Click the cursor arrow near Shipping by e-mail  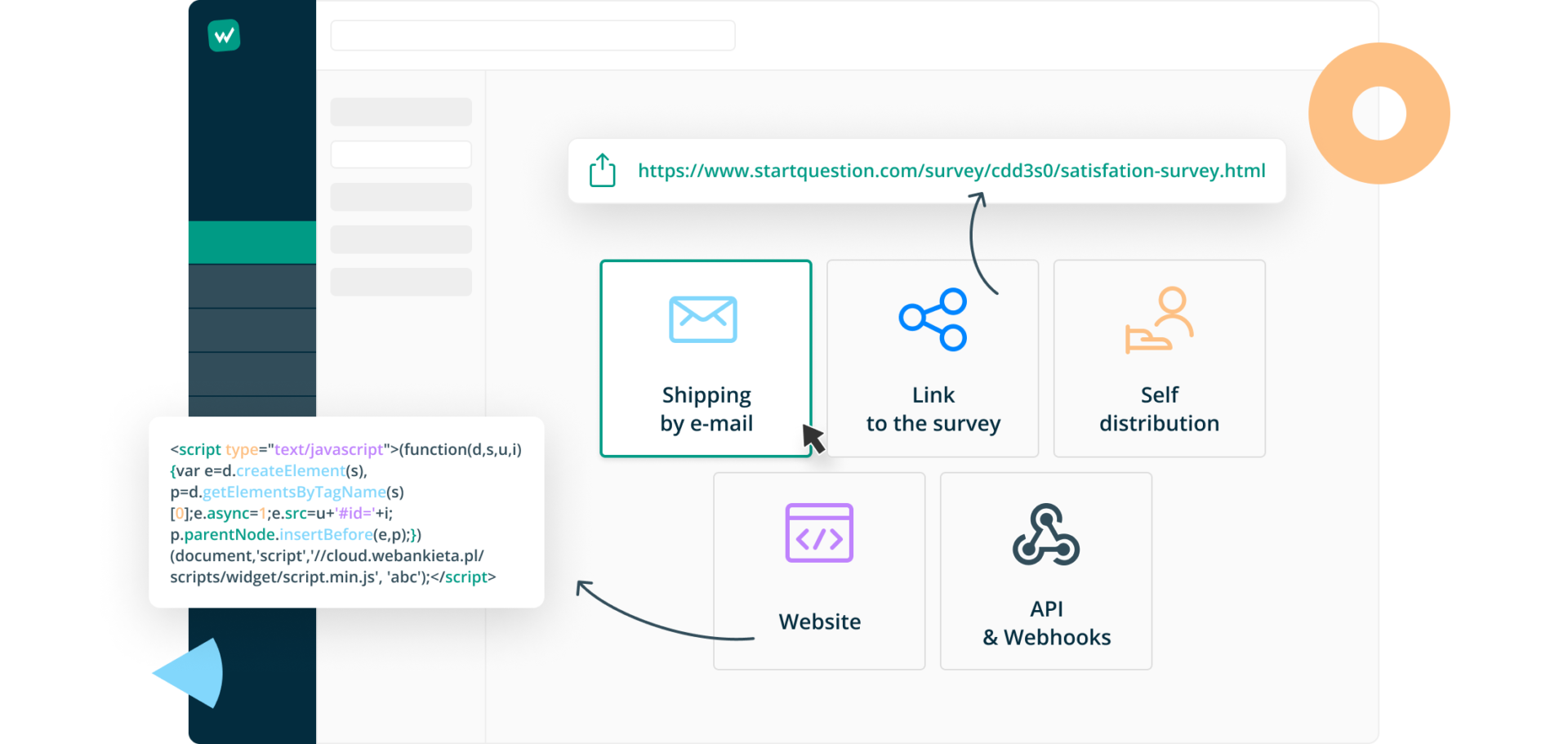point(813,439)
